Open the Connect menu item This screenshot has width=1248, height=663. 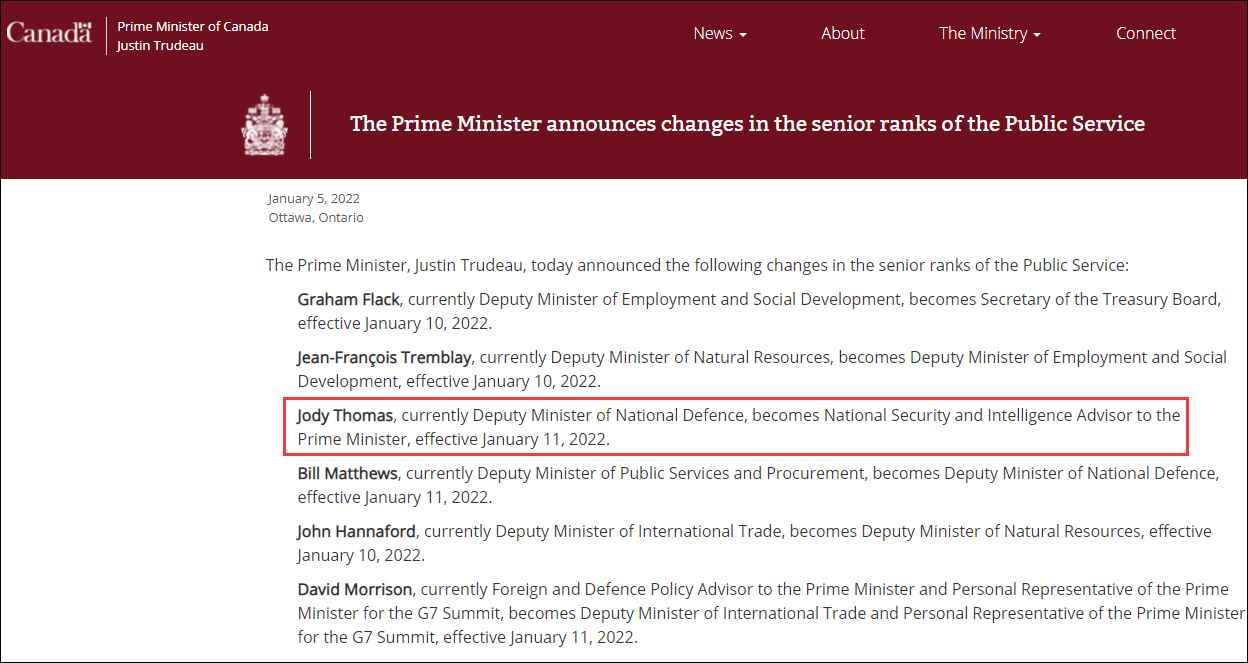[x=1145, y=33]
